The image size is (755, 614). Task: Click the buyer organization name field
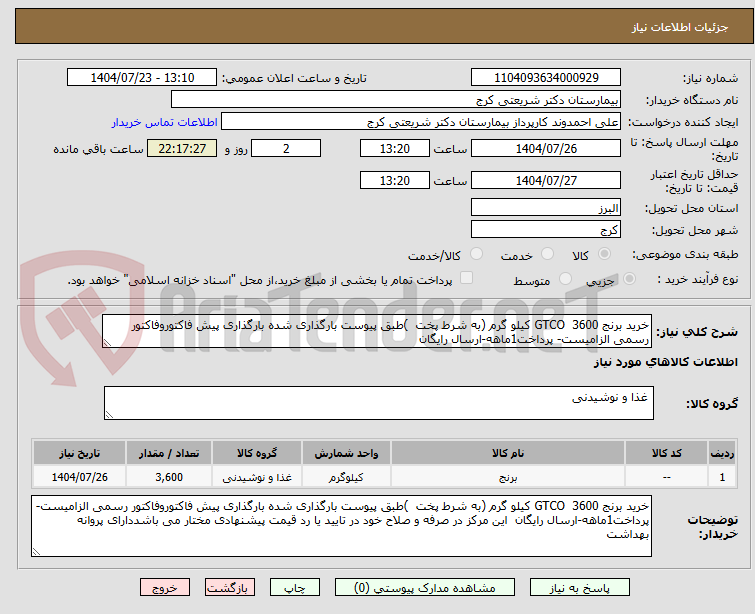pos(396,100)
